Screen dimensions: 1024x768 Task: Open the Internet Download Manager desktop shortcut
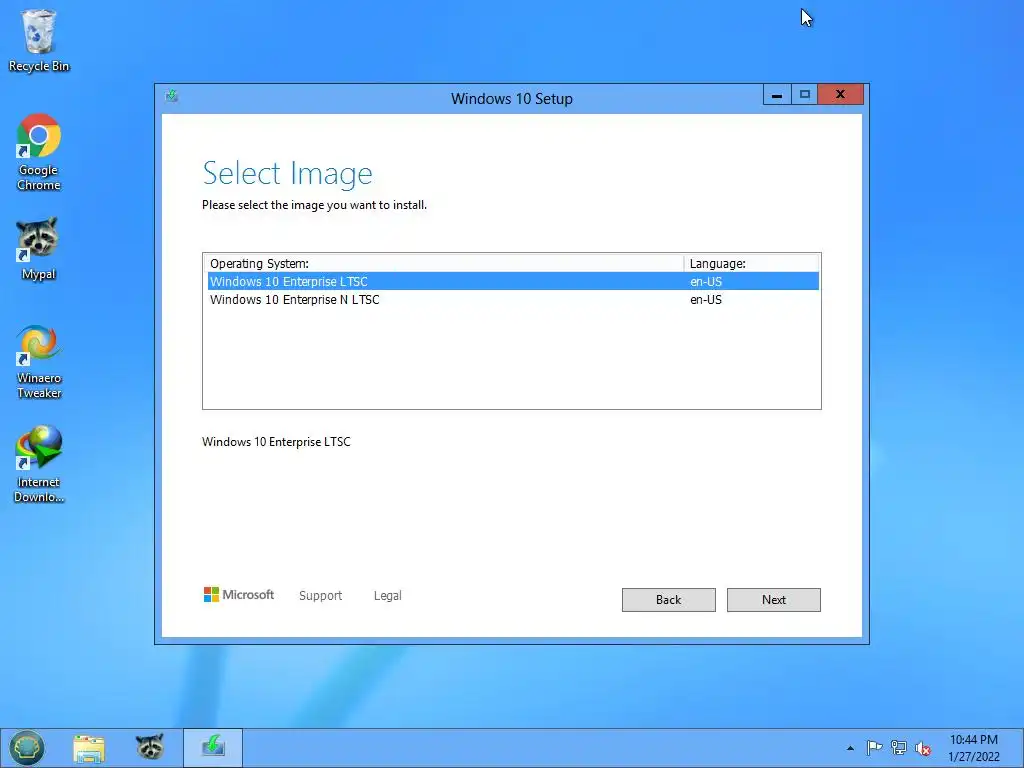(x=39, y=464)
